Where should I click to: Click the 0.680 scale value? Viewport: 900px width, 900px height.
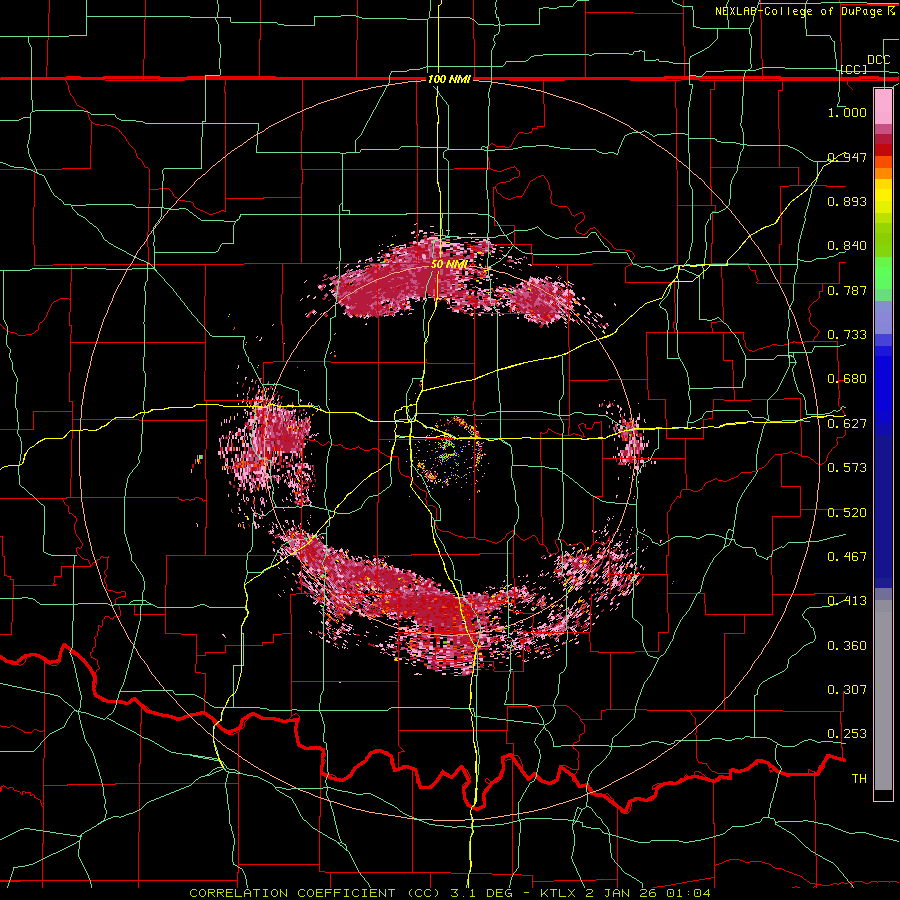pos(847,379)
